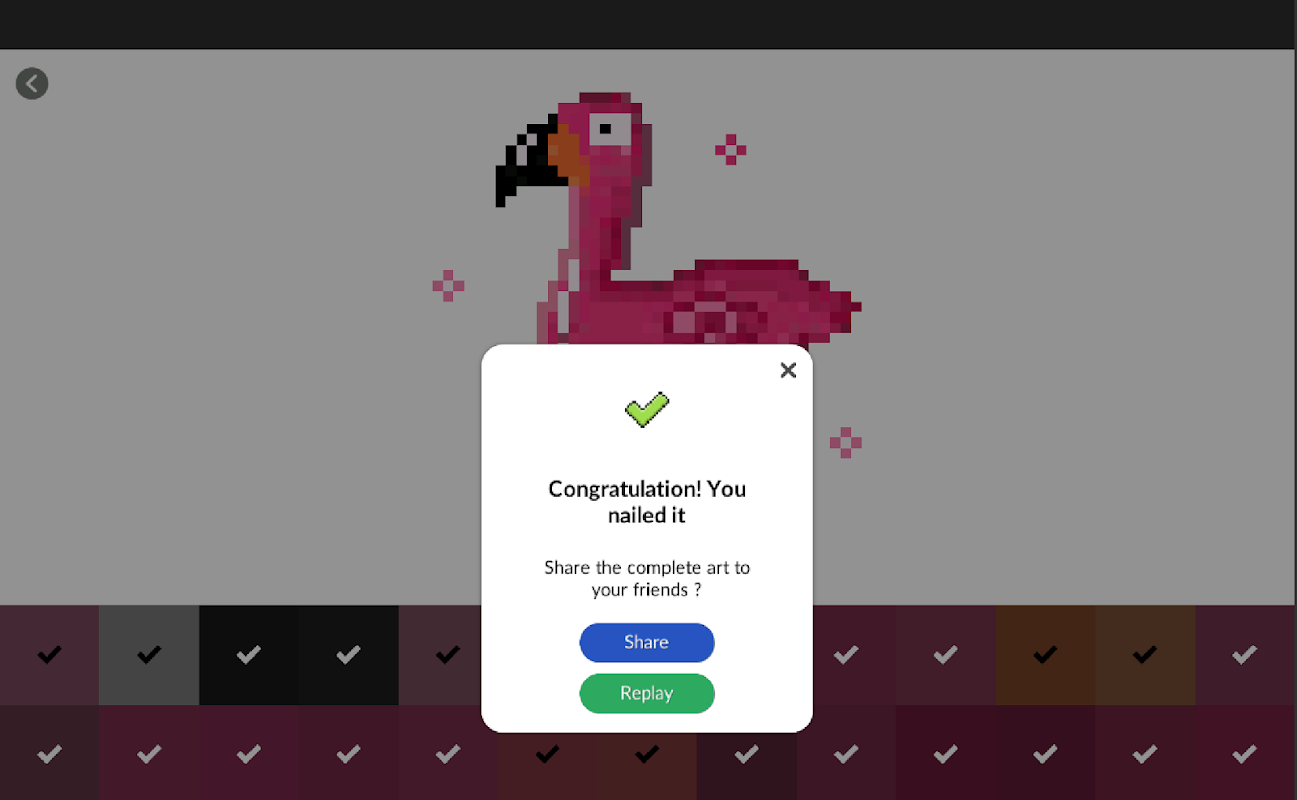Click the back arrow icon

[32, 83]
